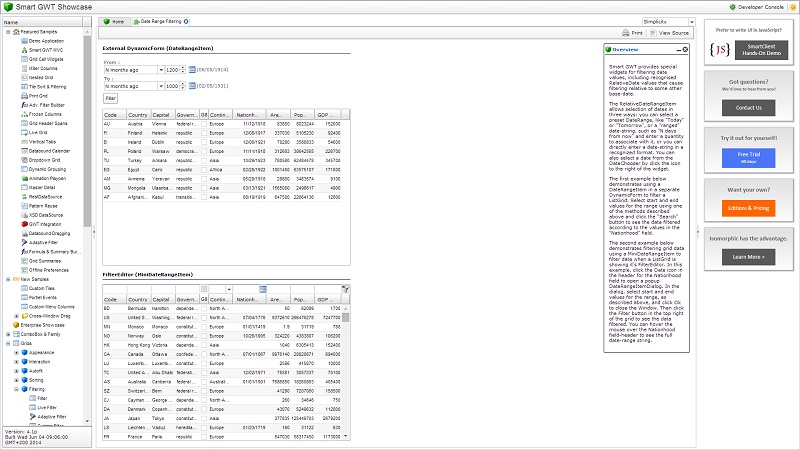Open the To date chooser calendar icon
Image resolution: width=800 pixels, height=450 pixels.
192,86
